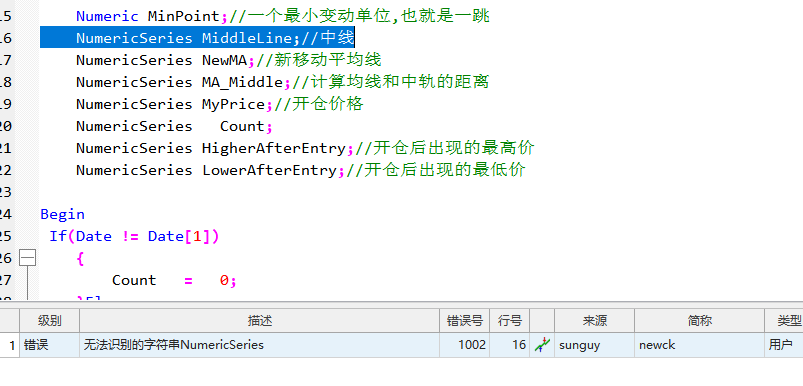
Task: Select the error row about NumericSeries
Action: coord(402,345)
